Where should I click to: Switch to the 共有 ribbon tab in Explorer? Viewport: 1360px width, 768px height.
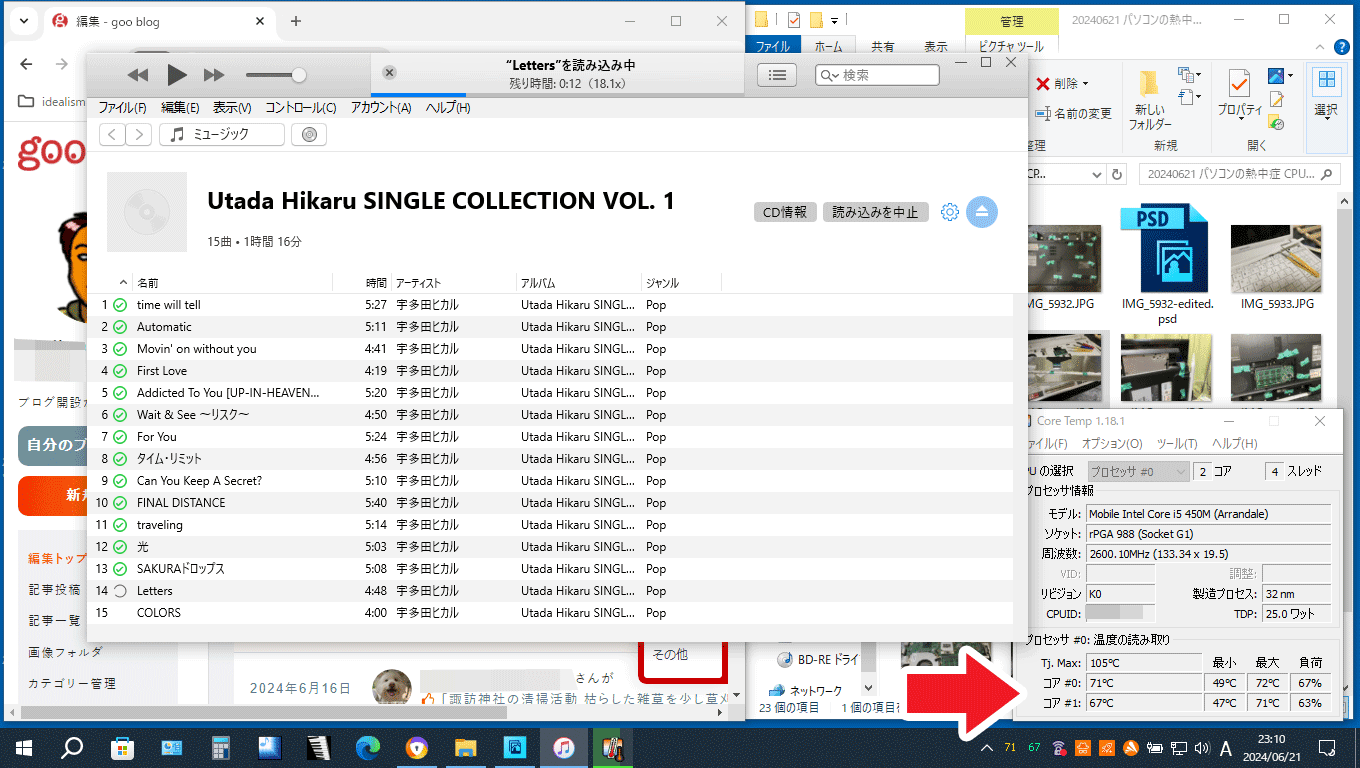(883, 47)
